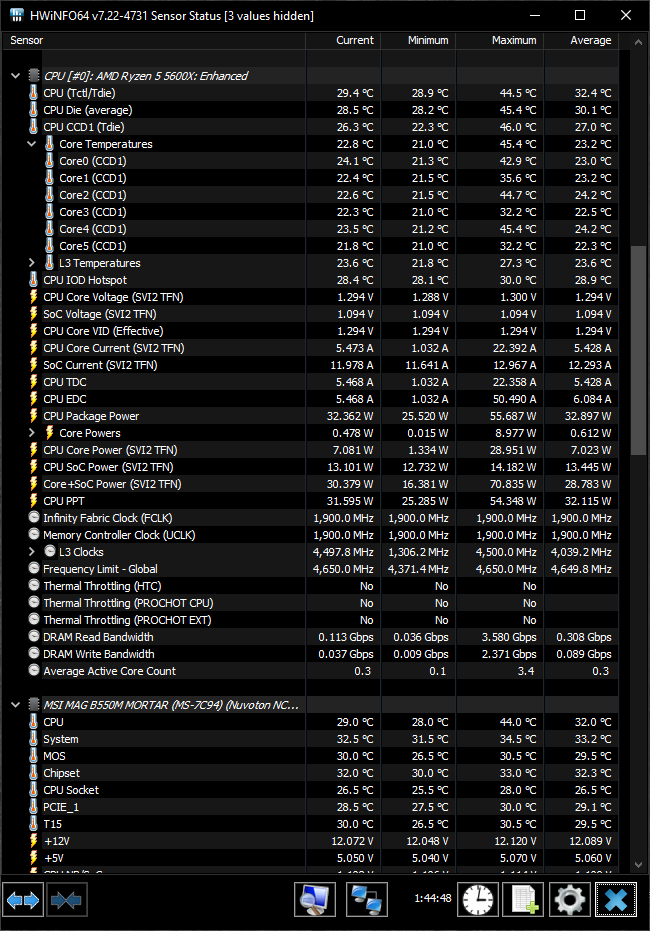Click icon beside DRAM Read Bandwidth
This screenshot has height=931, width=650.
point(34,636)
